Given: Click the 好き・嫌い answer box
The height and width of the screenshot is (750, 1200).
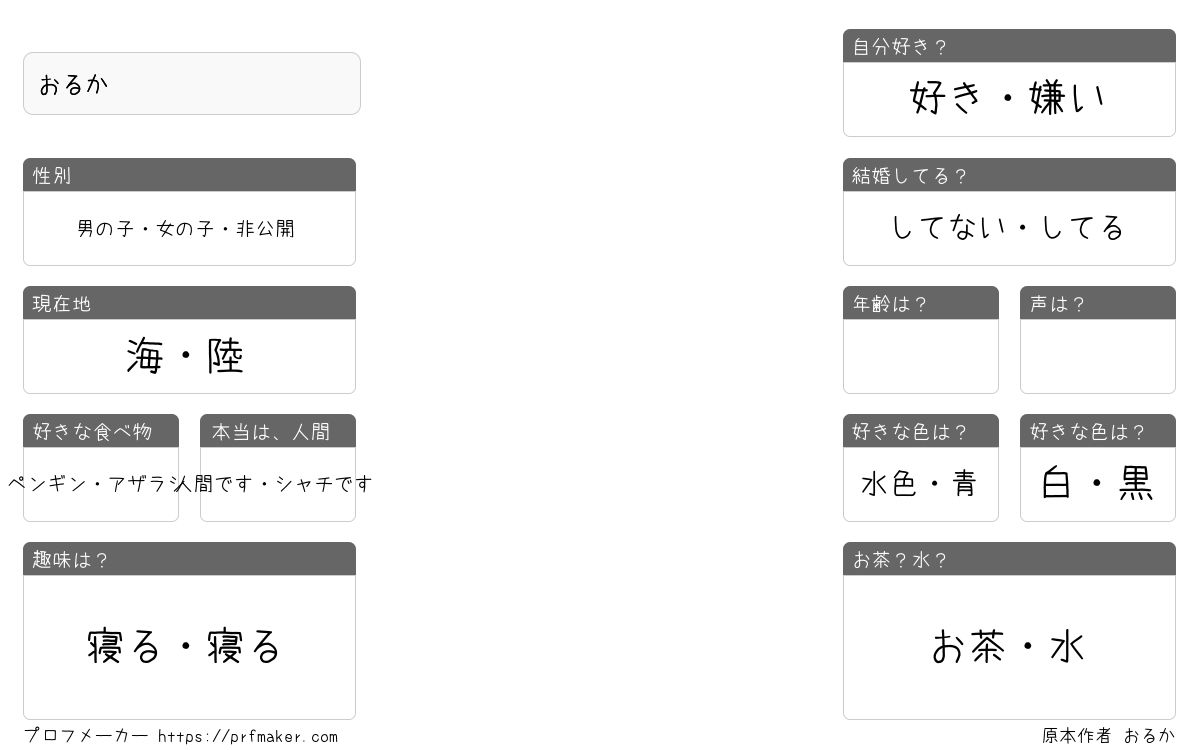Looking at the screenshot, I should 1009,99.
